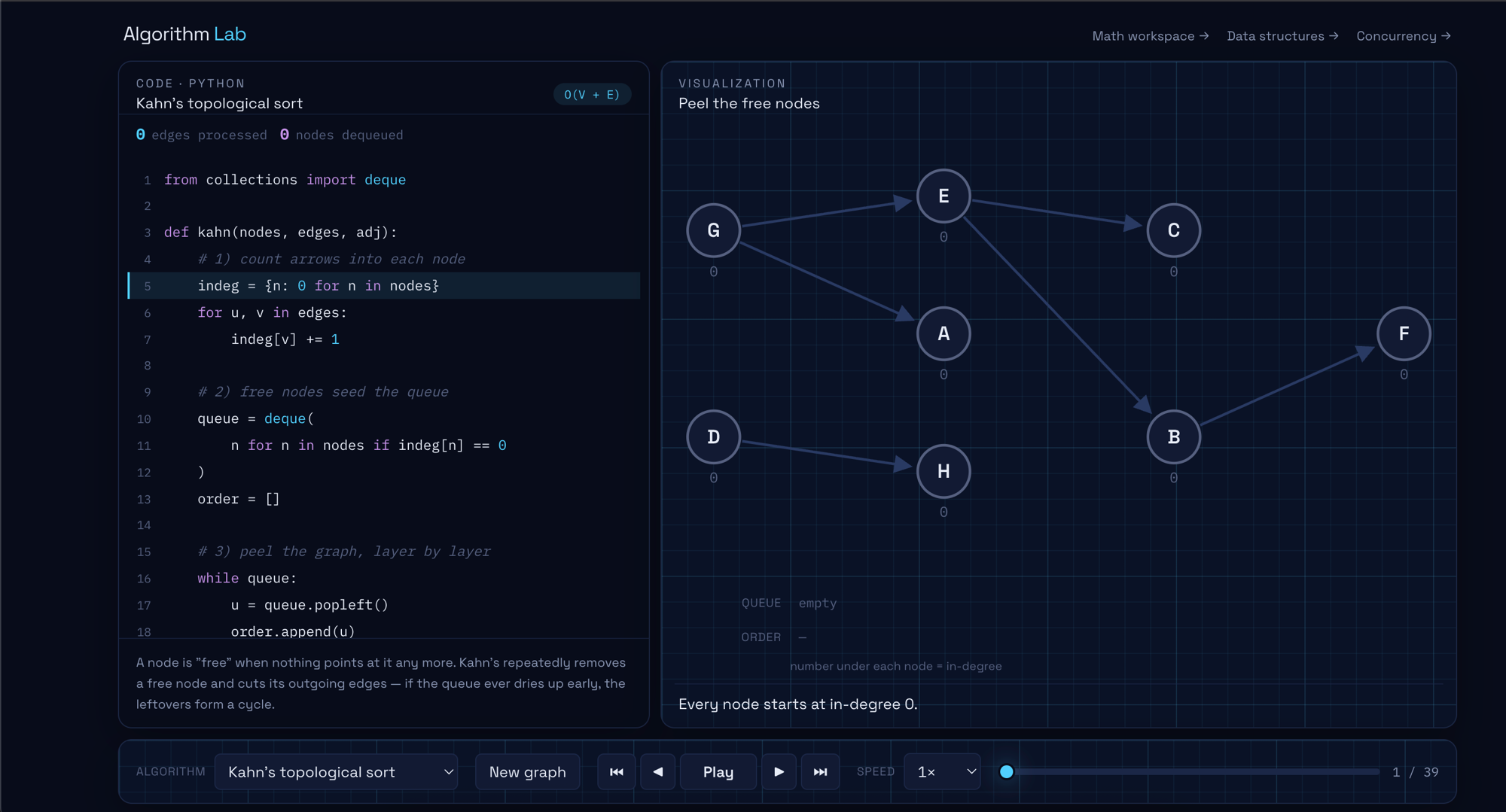Click code line 'def kahn(nodes, edges, adj):'
The width and height of the screenshot is (1506, 812).
tap(280, 233)
